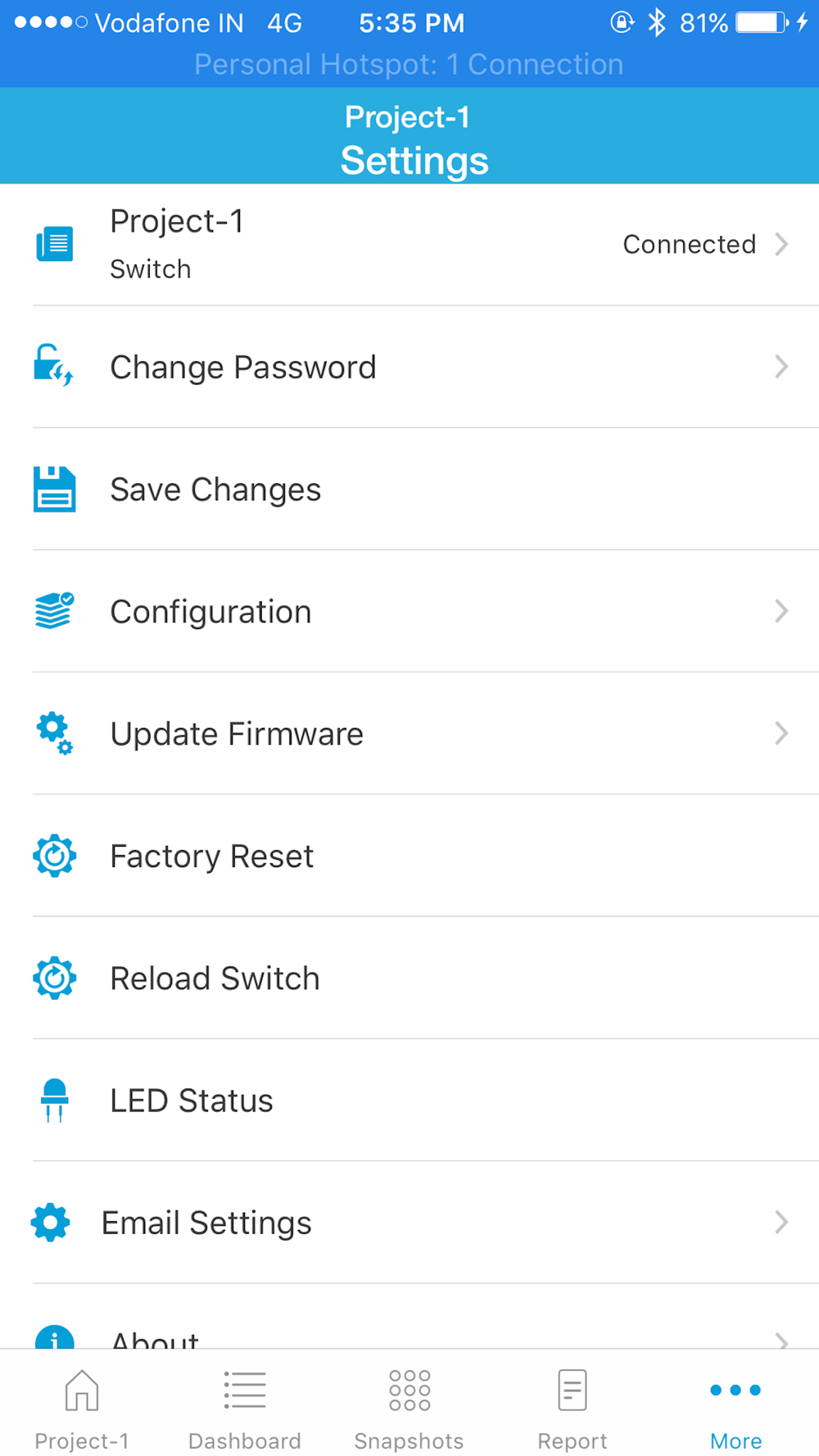Tap the Change Password padlock icon
This screenshot has height=1456, width=819.
pyautogui.click(x=53, y=365)
